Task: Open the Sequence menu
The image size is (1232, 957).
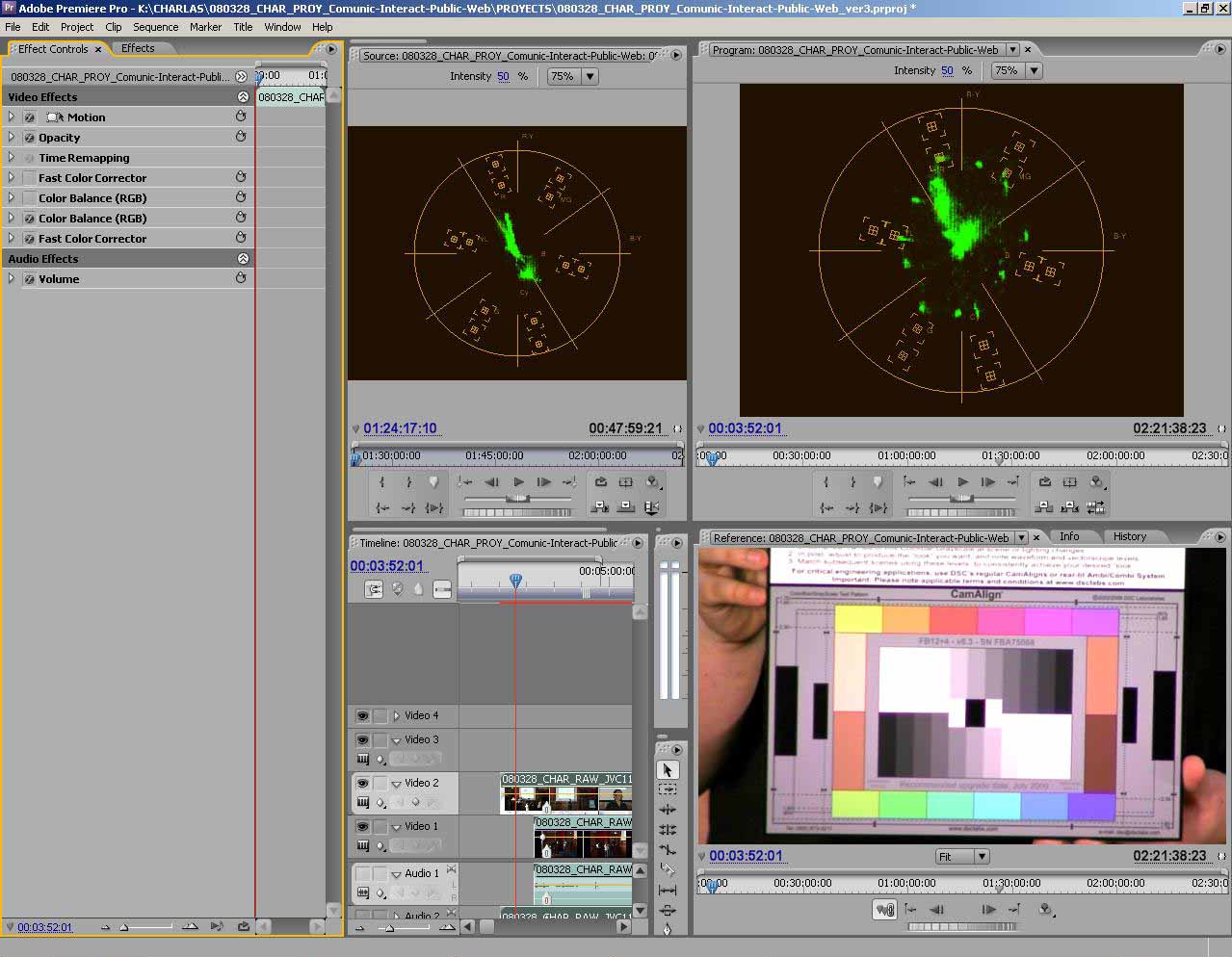Action: [x=155, y=27]
